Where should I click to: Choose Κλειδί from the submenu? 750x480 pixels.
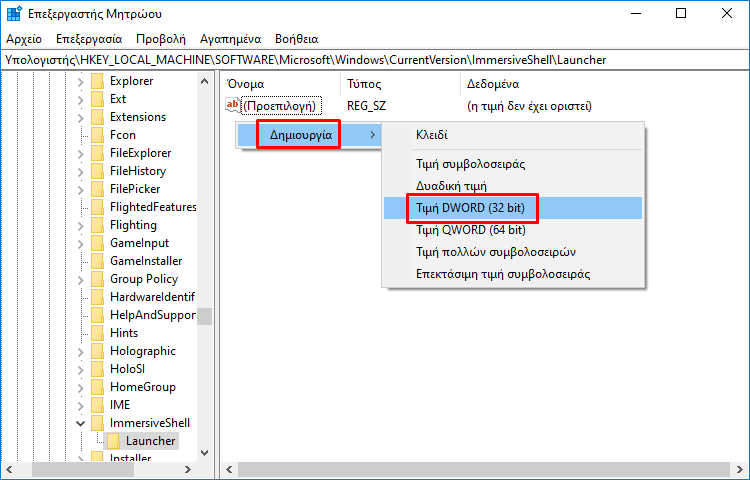pyautogui.click(x=513, y=135)
